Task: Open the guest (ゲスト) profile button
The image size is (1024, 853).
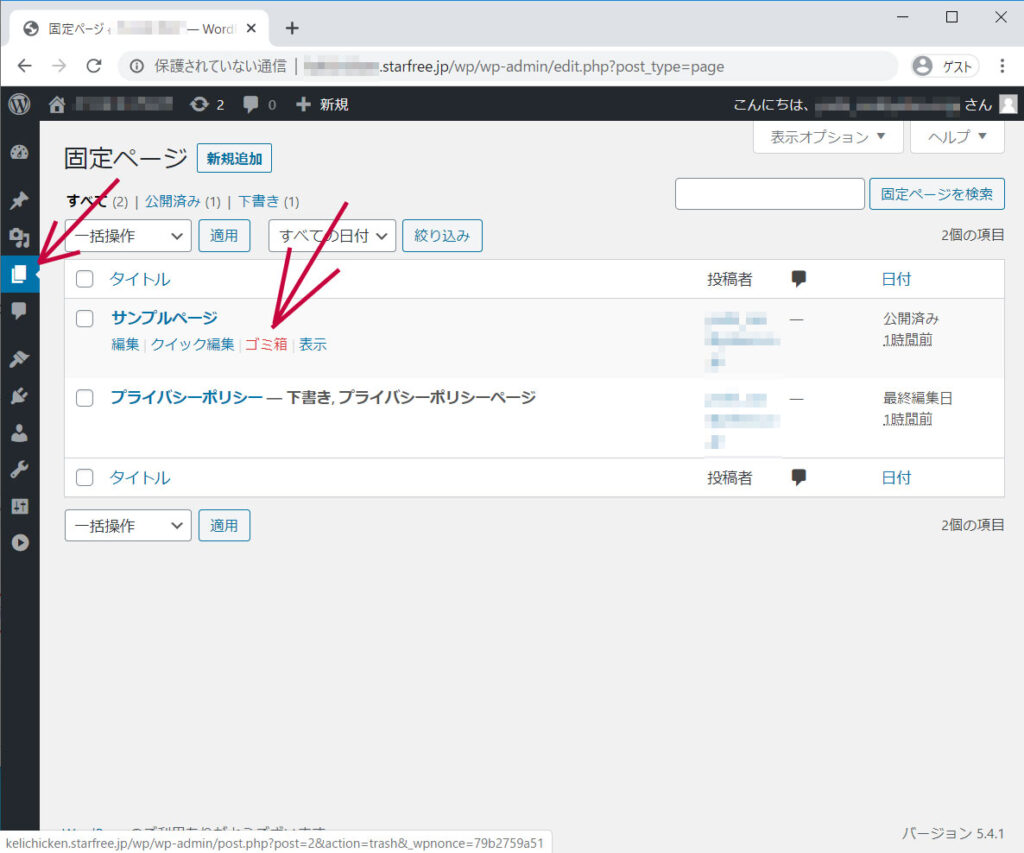Action: pyautogui.click(x=944, y=66)
